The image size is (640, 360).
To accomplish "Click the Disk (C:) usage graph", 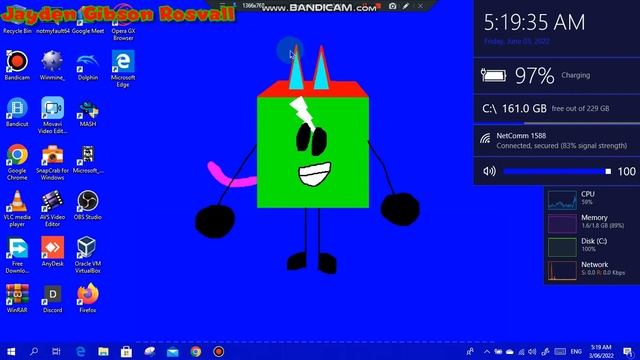I will point(562,247).
